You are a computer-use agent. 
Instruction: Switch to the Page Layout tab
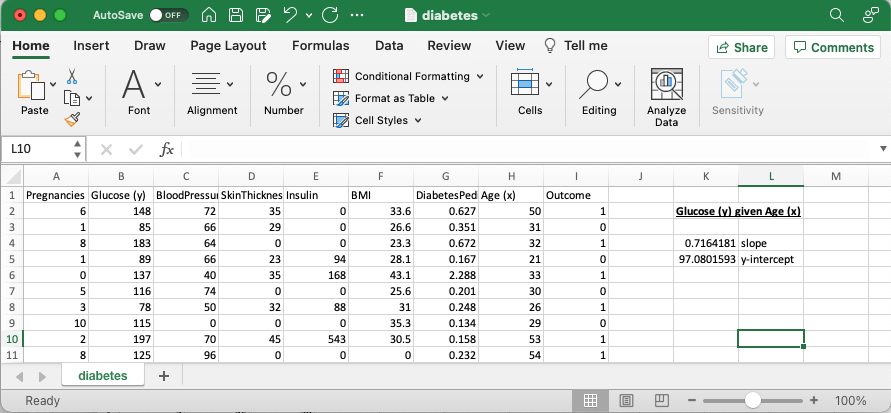[228, 46]
